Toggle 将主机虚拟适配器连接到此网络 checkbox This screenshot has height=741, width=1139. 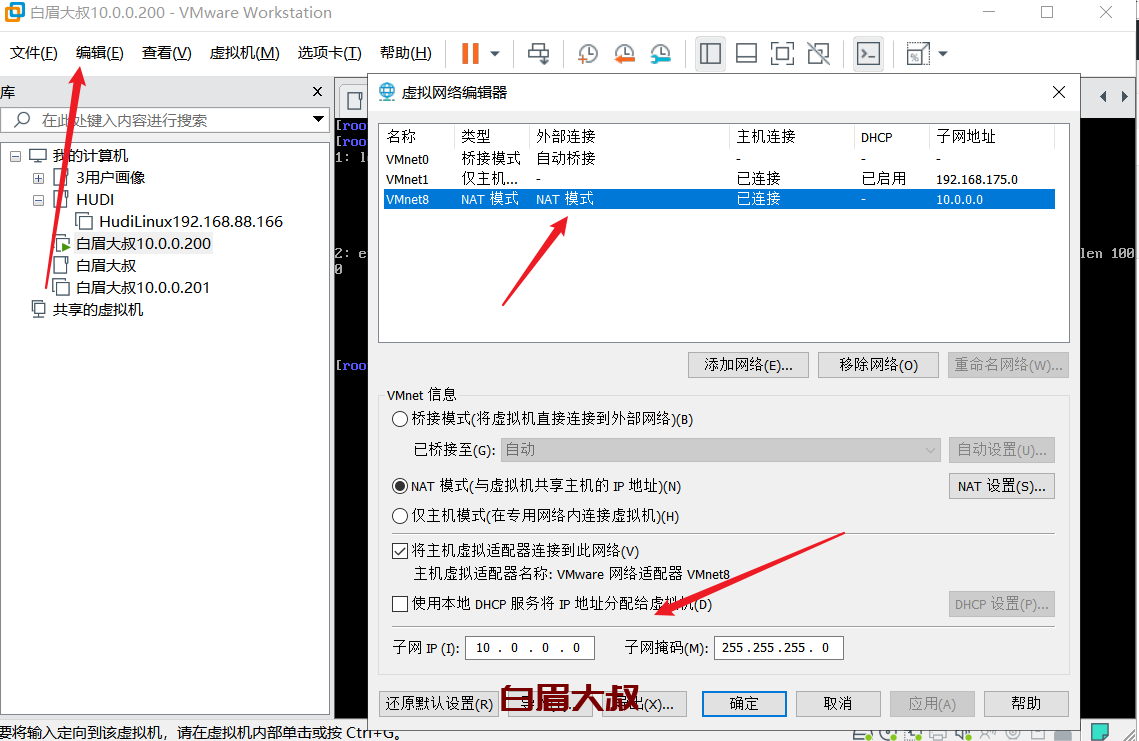(x=400, y=551)
